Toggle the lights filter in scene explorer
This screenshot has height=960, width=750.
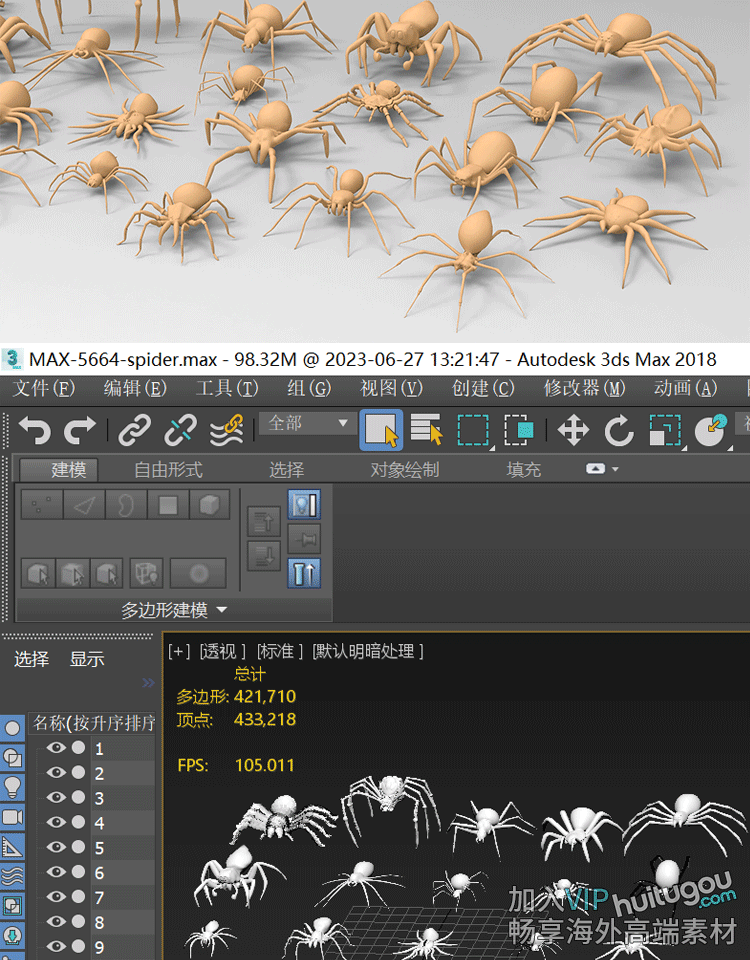[x=13, y=787]
